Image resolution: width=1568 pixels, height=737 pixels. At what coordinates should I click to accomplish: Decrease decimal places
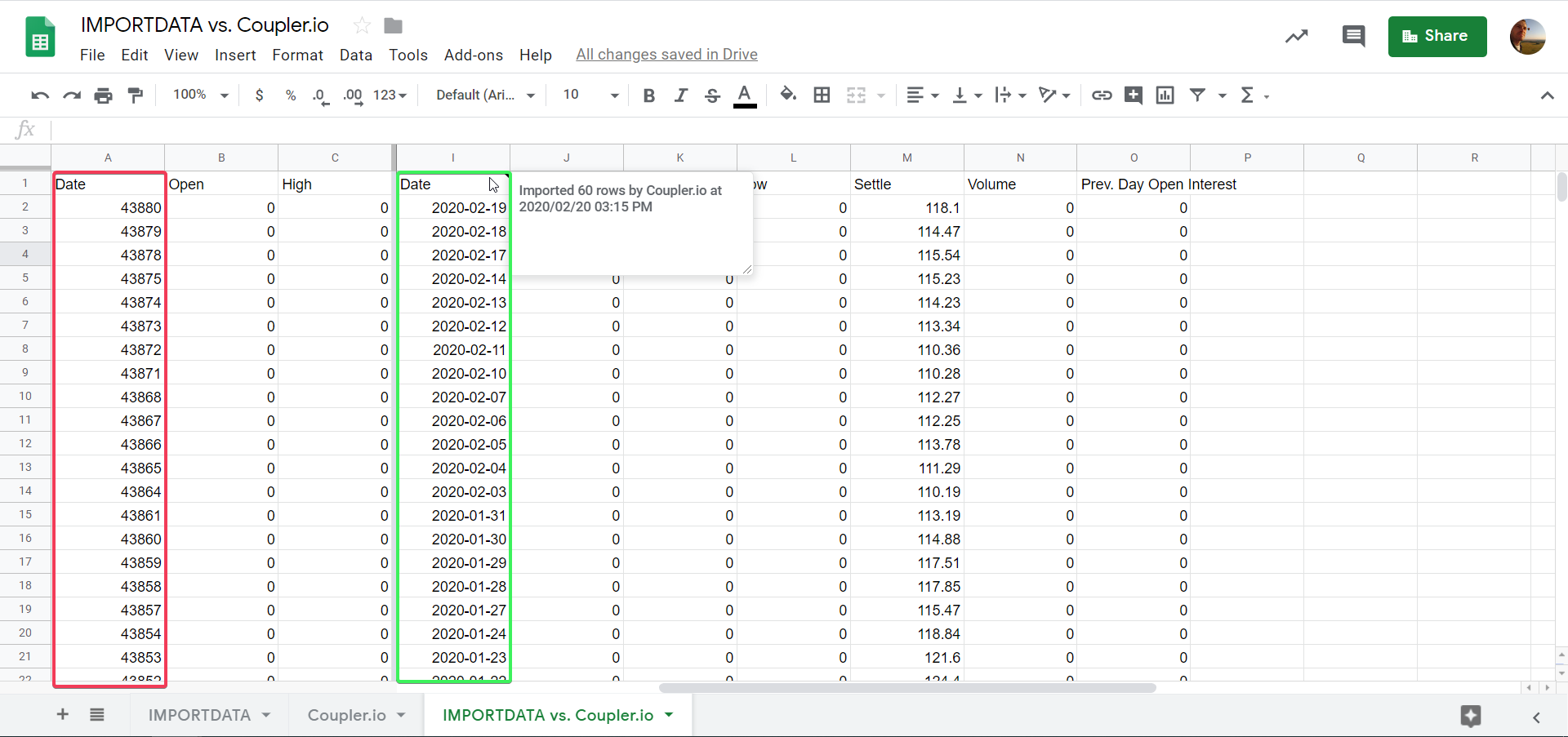pos(321,95)
